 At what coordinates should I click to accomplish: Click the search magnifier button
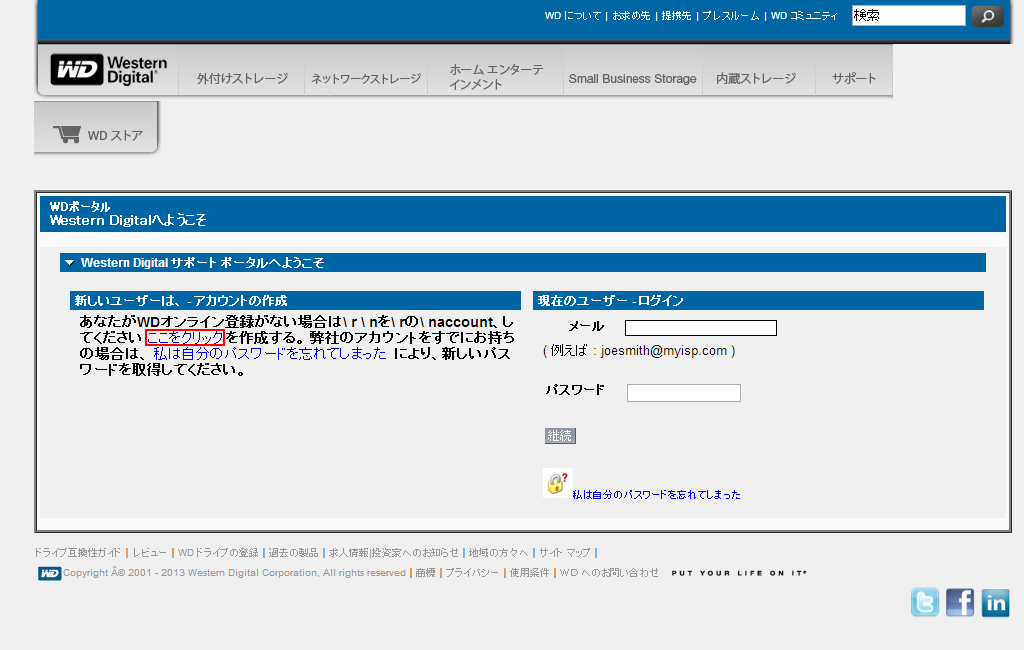click(x=987, y=16)
